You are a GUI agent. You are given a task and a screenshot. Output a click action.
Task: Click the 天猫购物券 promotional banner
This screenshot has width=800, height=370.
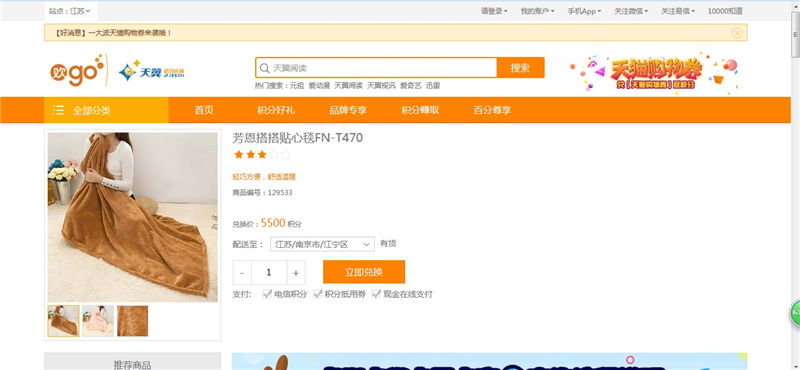click(654, 72)
